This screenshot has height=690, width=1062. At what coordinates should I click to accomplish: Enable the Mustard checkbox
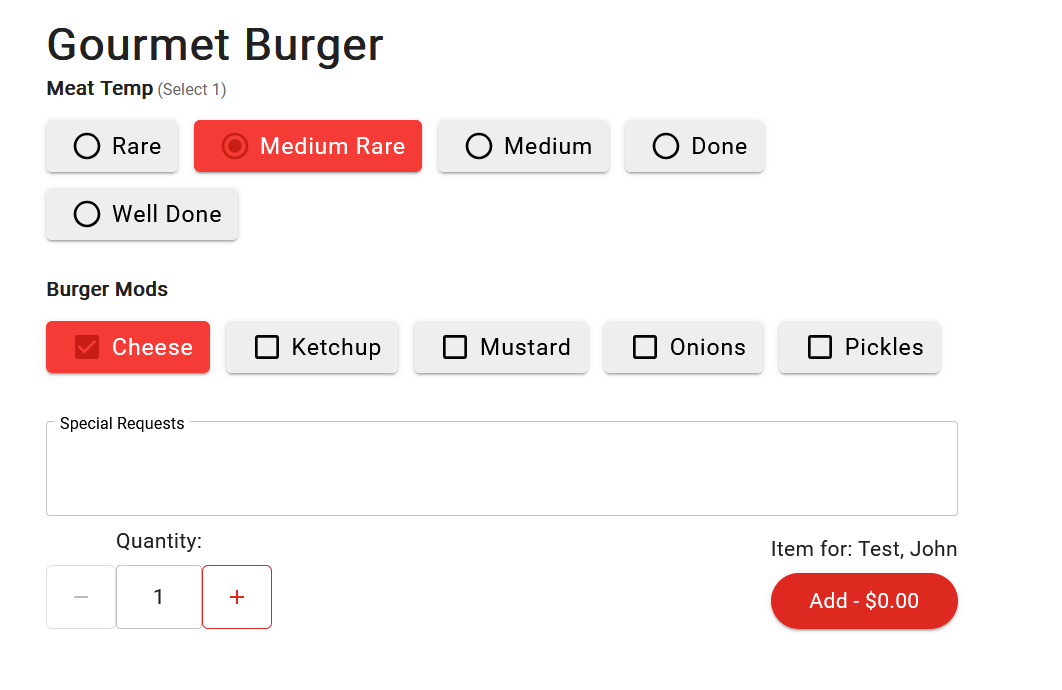(501, 348)
